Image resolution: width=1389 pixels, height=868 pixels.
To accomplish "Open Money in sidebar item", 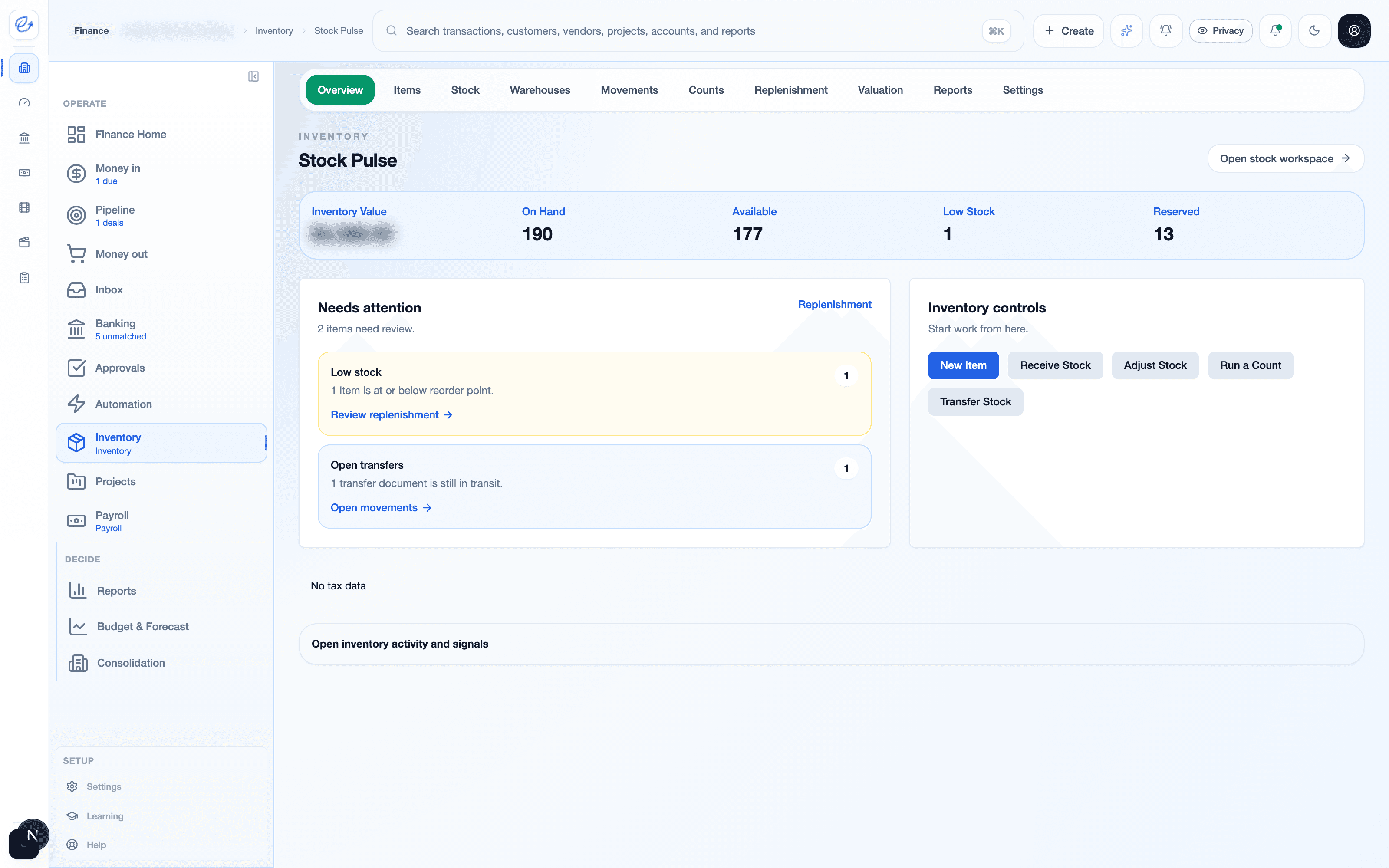I will tap(161, 173).
